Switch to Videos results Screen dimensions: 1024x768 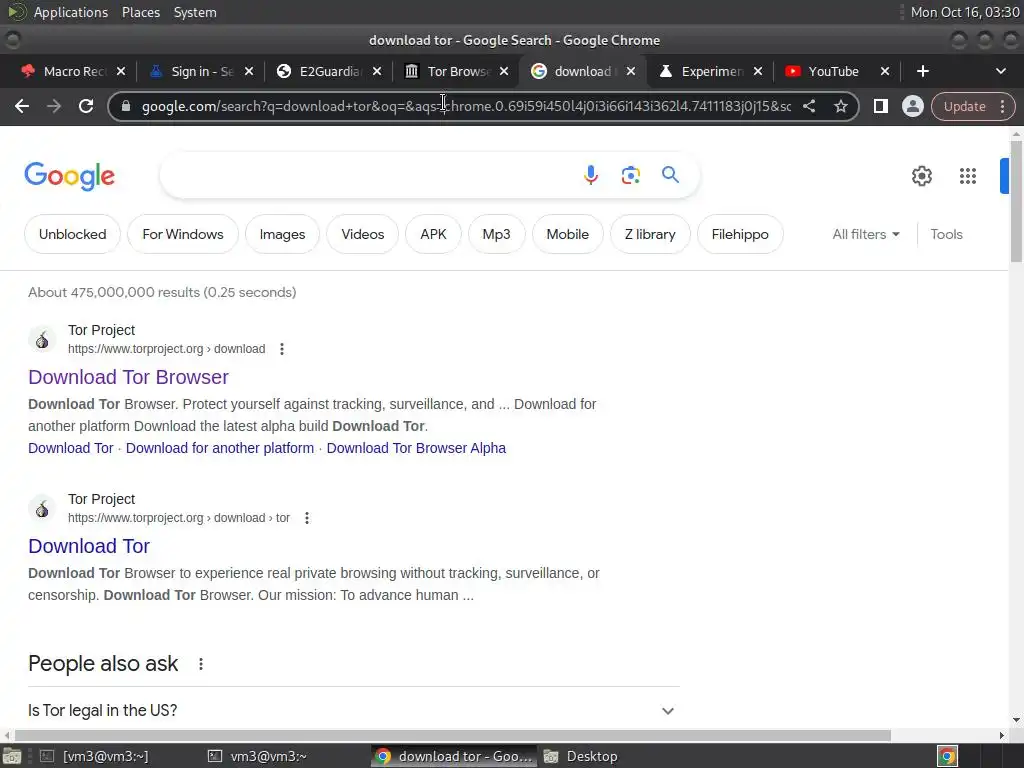click(x=362, y=234)
